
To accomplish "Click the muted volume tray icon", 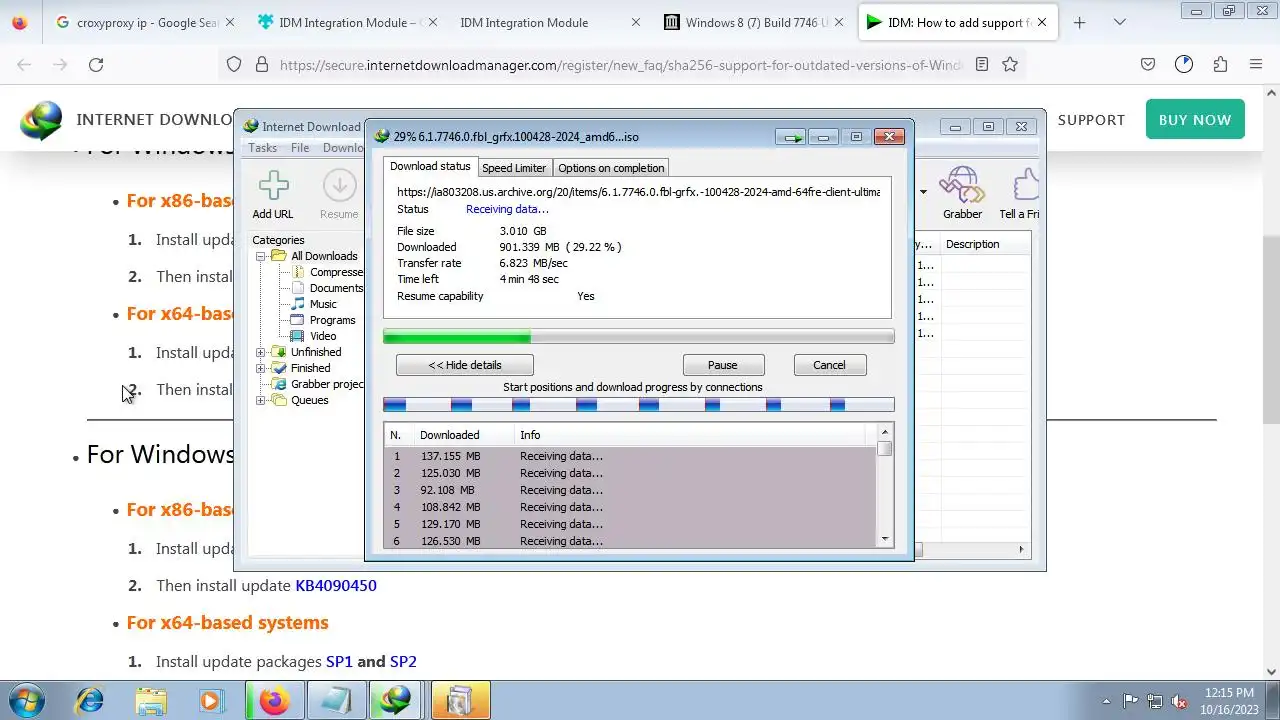I will coord(1179,701).
